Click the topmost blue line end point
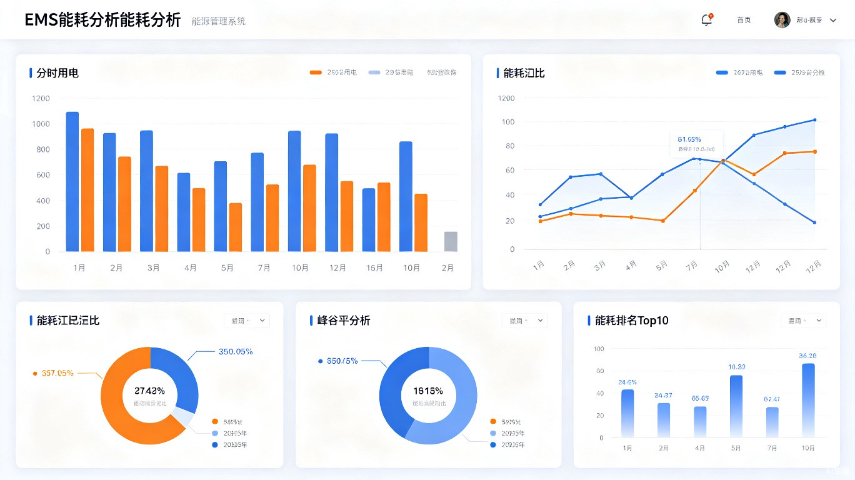Screen dimensions: 855x480 815,120
